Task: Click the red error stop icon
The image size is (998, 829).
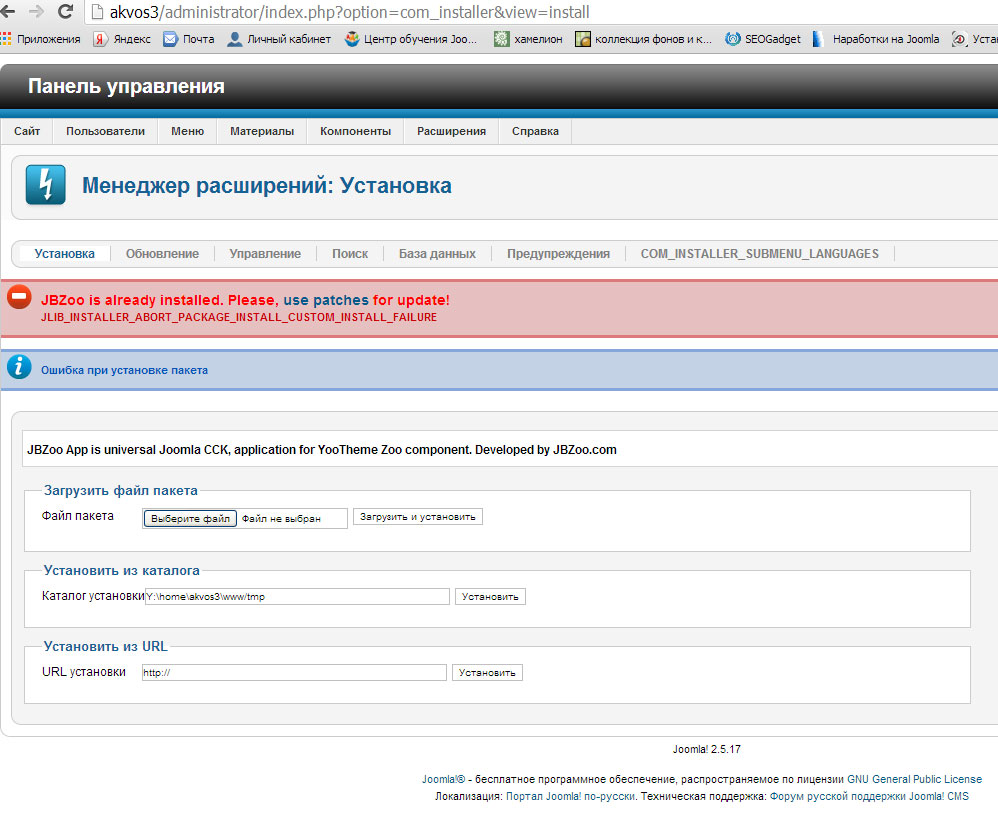Action: (19, 297)
